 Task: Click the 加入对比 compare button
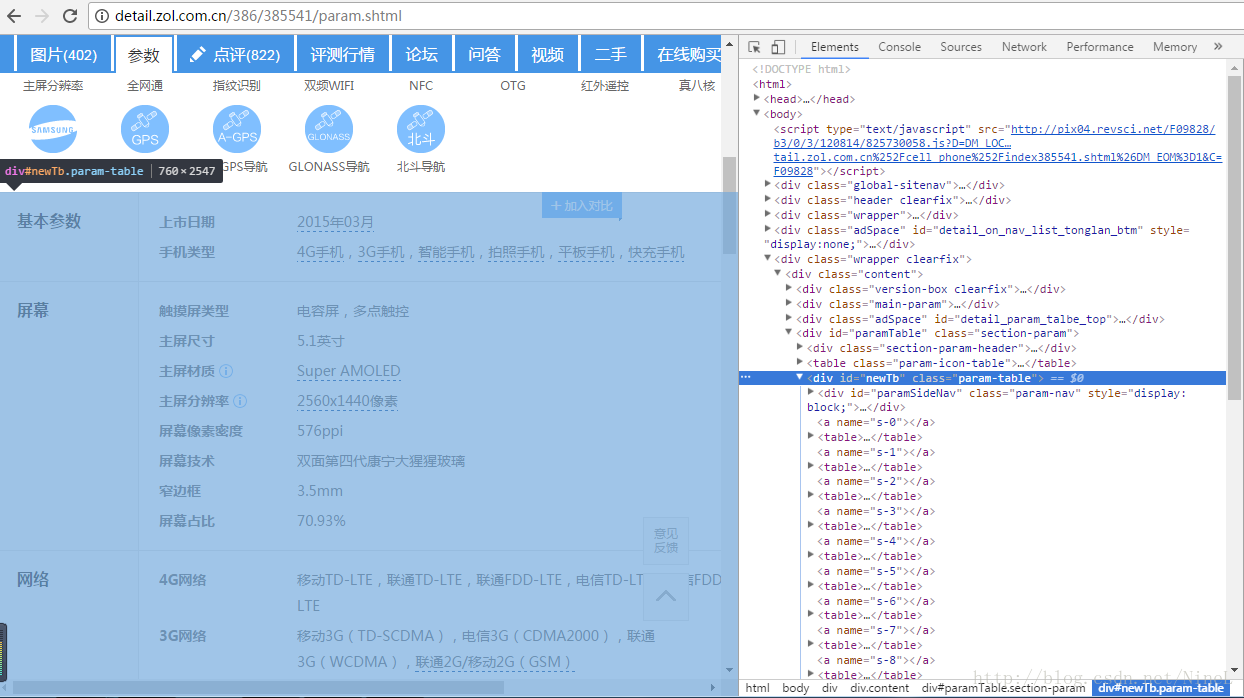pyautogui.click(x=582, y=206)
